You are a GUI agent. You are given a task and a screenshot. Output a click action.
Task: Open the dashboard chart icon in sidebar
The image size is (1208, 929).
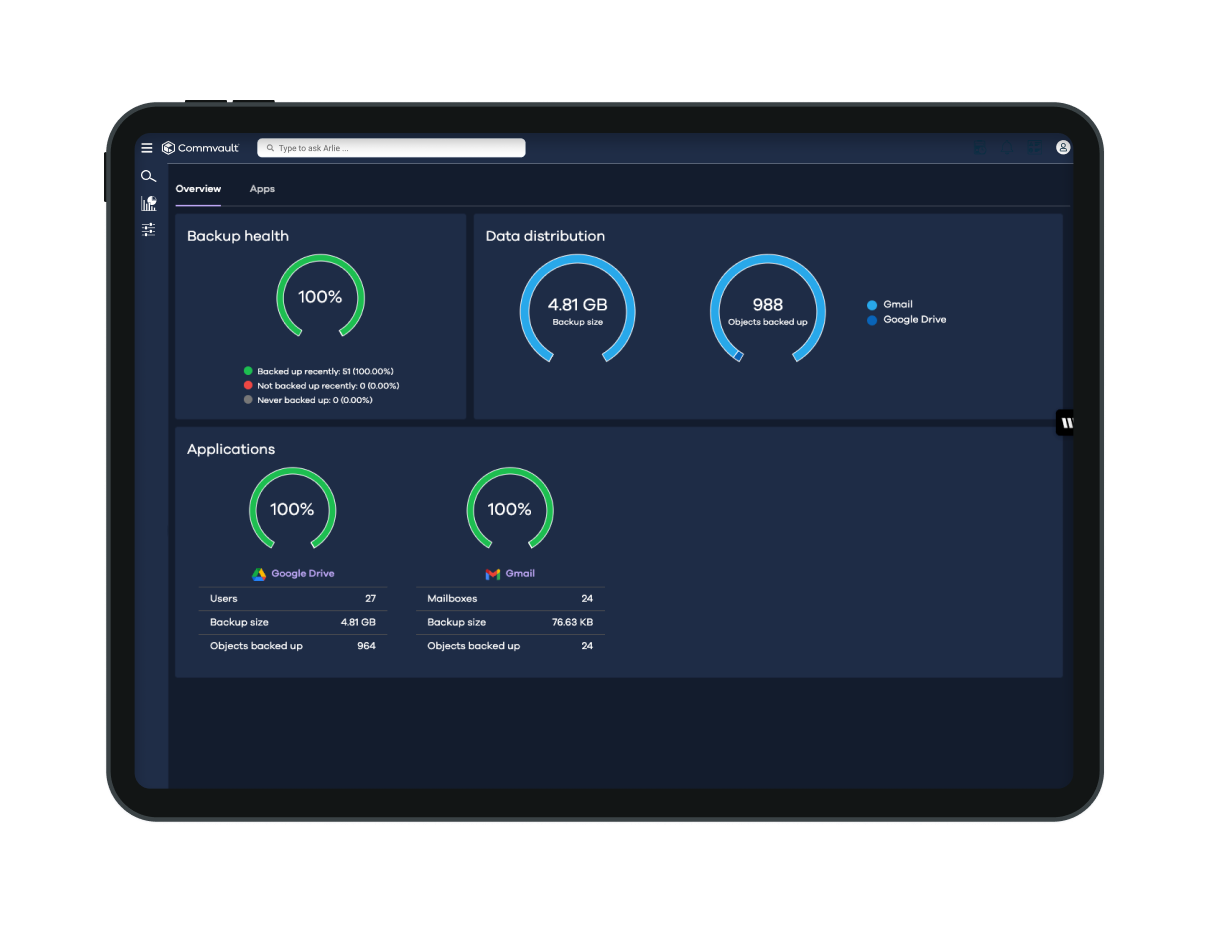point(149,203)
